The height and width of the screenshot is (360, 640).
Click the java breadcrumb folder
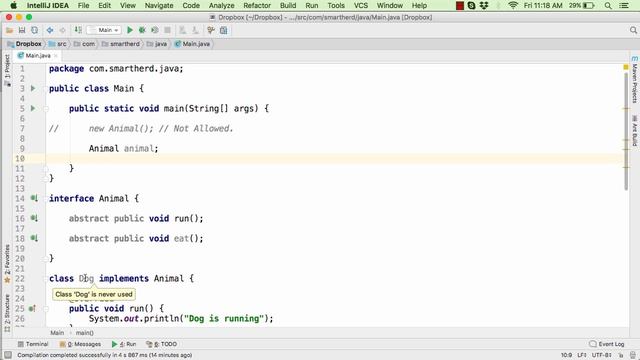(157, 44)
